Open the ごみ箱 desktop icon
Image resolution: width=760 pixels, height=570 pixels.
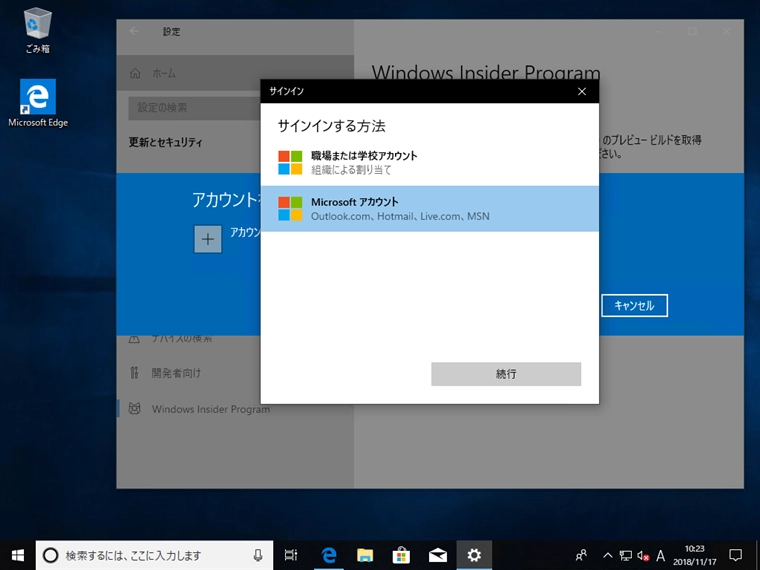[38, 31]
